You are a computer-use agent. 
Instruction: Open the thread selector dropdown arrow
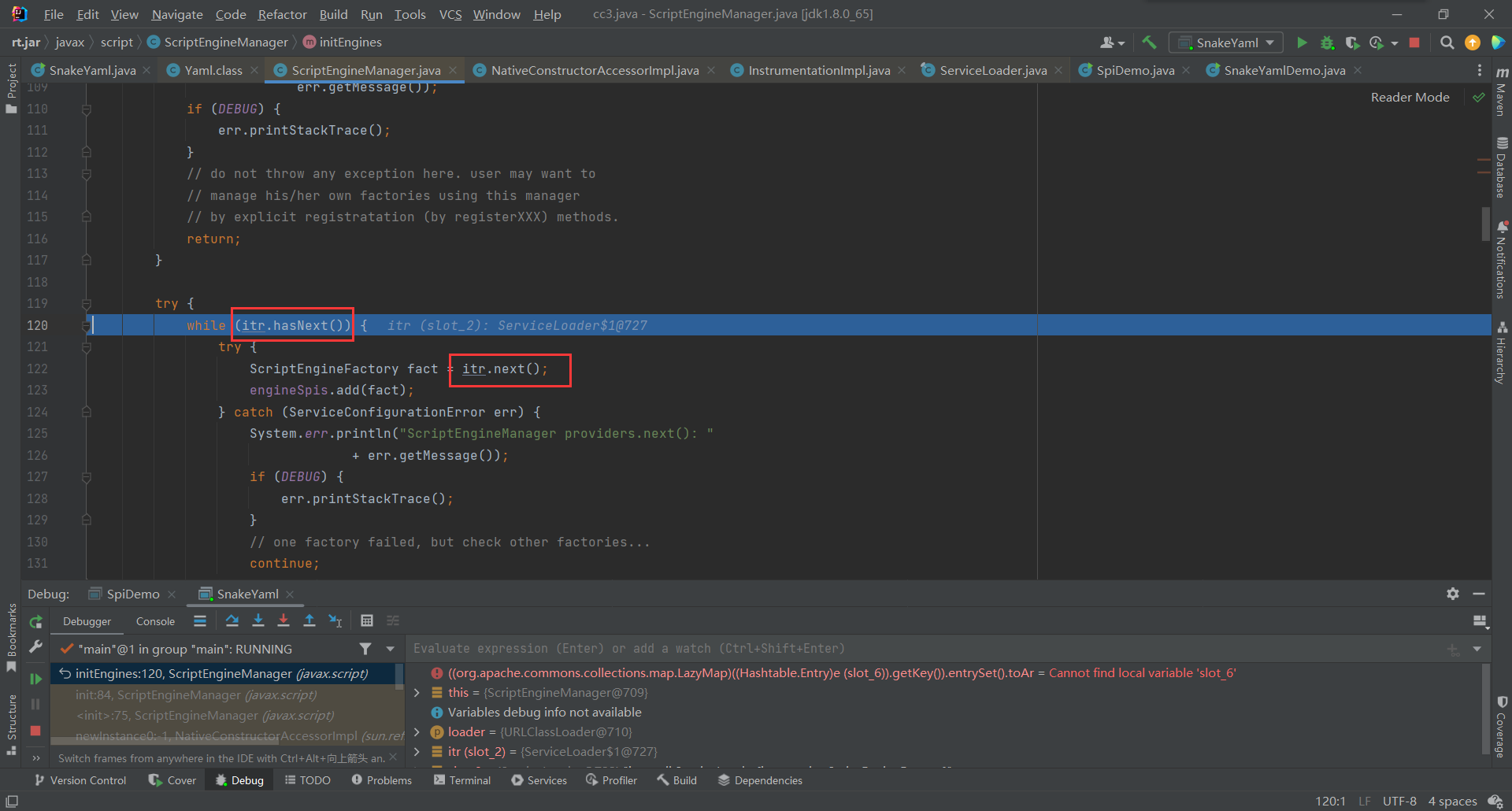tap(390, 649)
